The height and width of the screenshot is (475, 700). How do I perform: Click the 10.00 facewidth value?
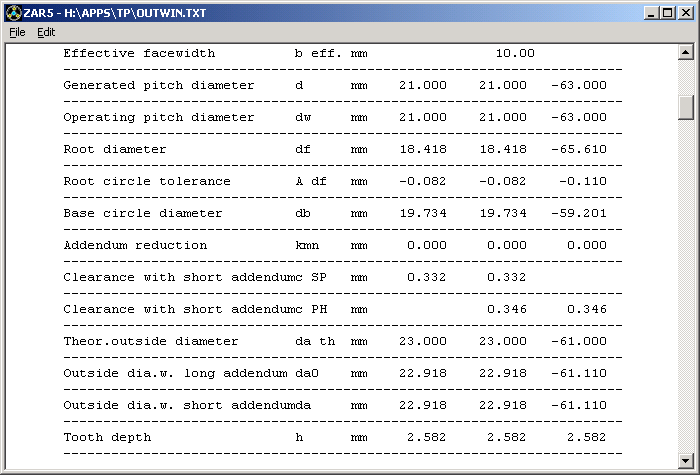(515, 53)
